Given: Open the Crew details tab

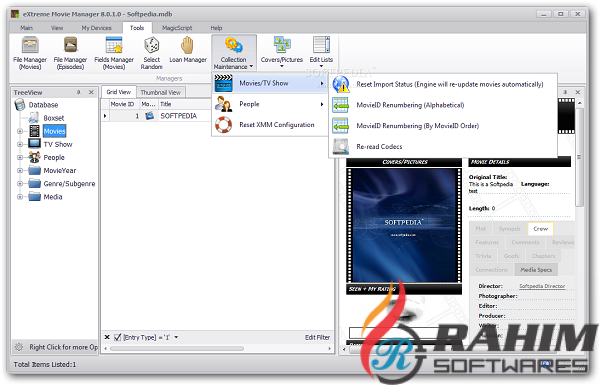Looking at the screenshot, I should (540, 228).
